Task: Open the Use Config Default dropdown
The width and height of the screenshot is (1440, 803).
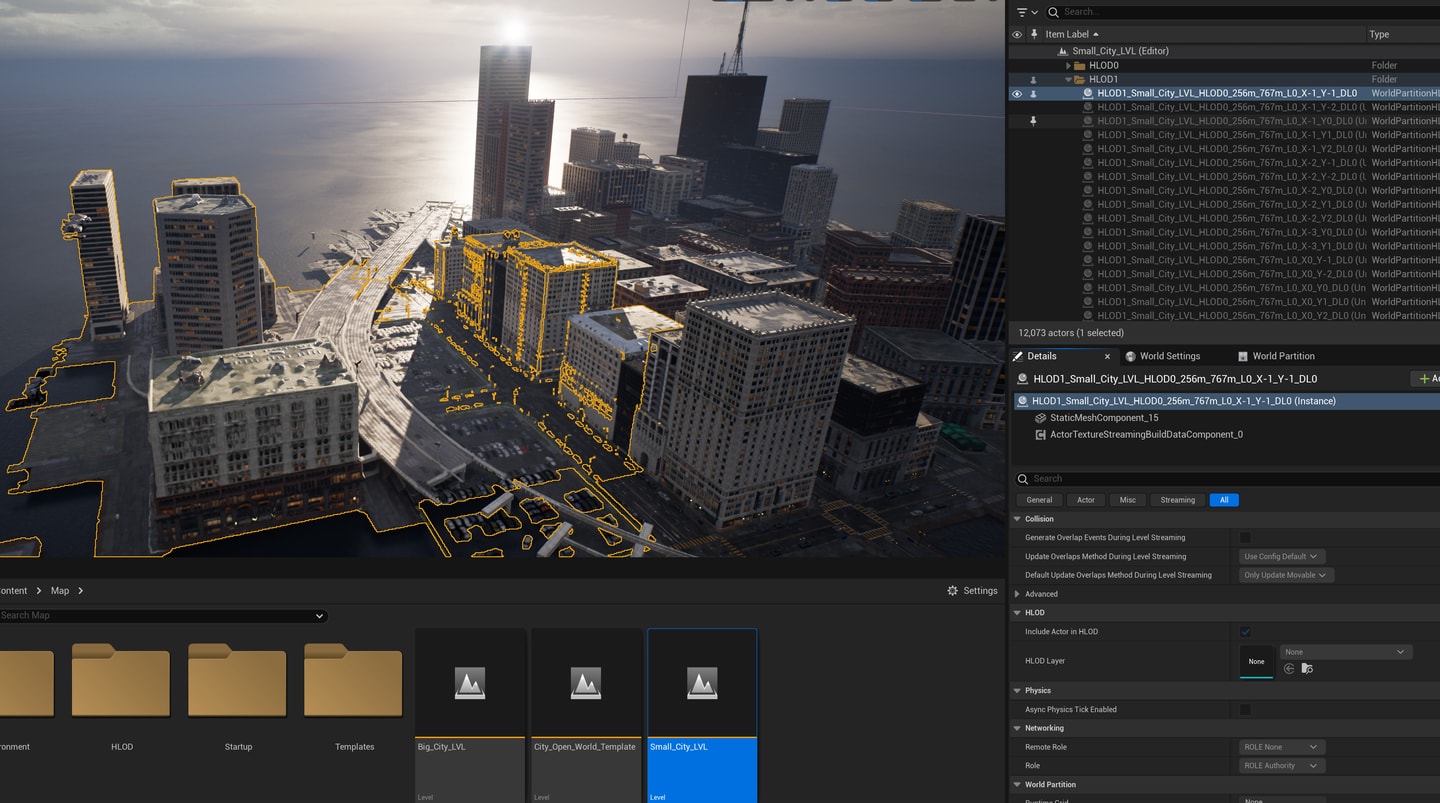Action: (1282, 557)
